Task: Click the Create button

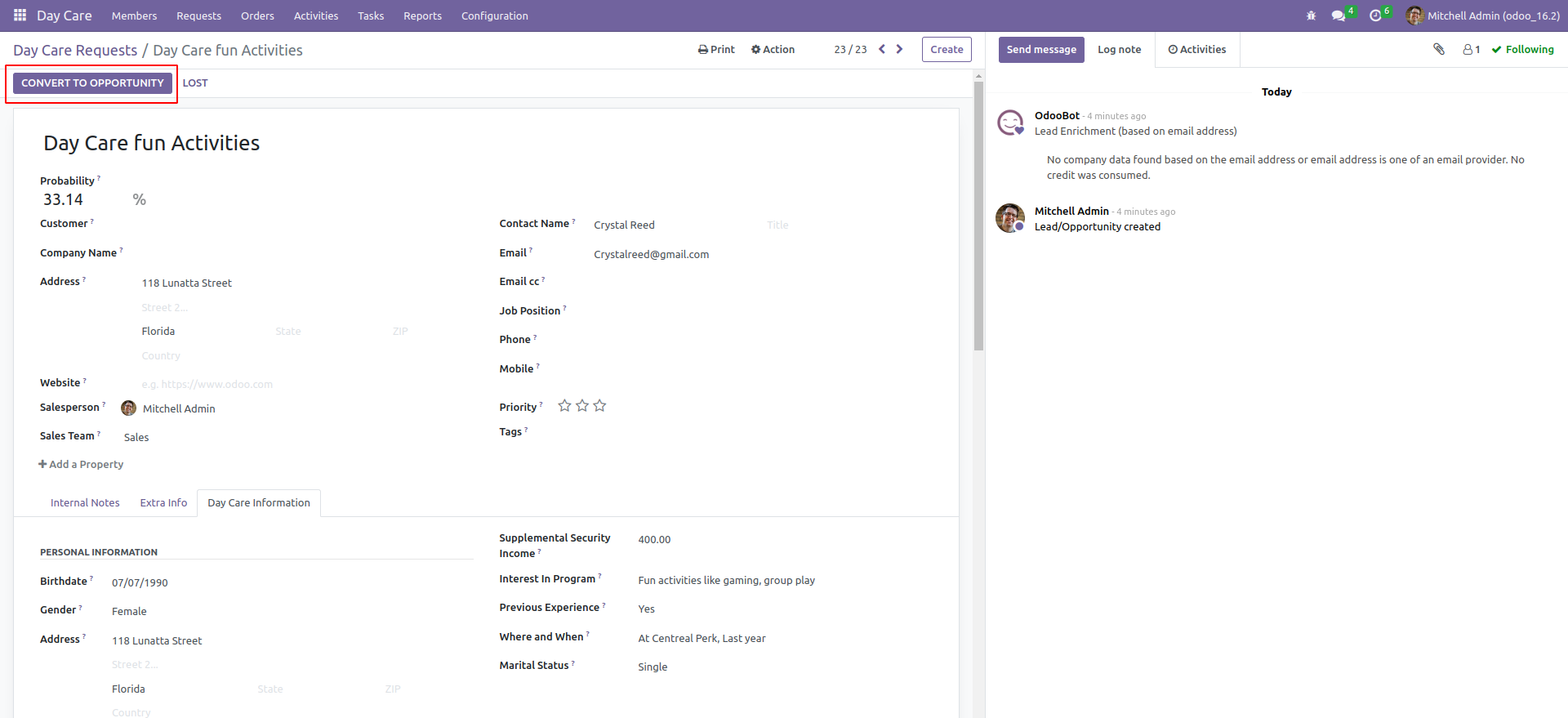Action: click(947, 49)
